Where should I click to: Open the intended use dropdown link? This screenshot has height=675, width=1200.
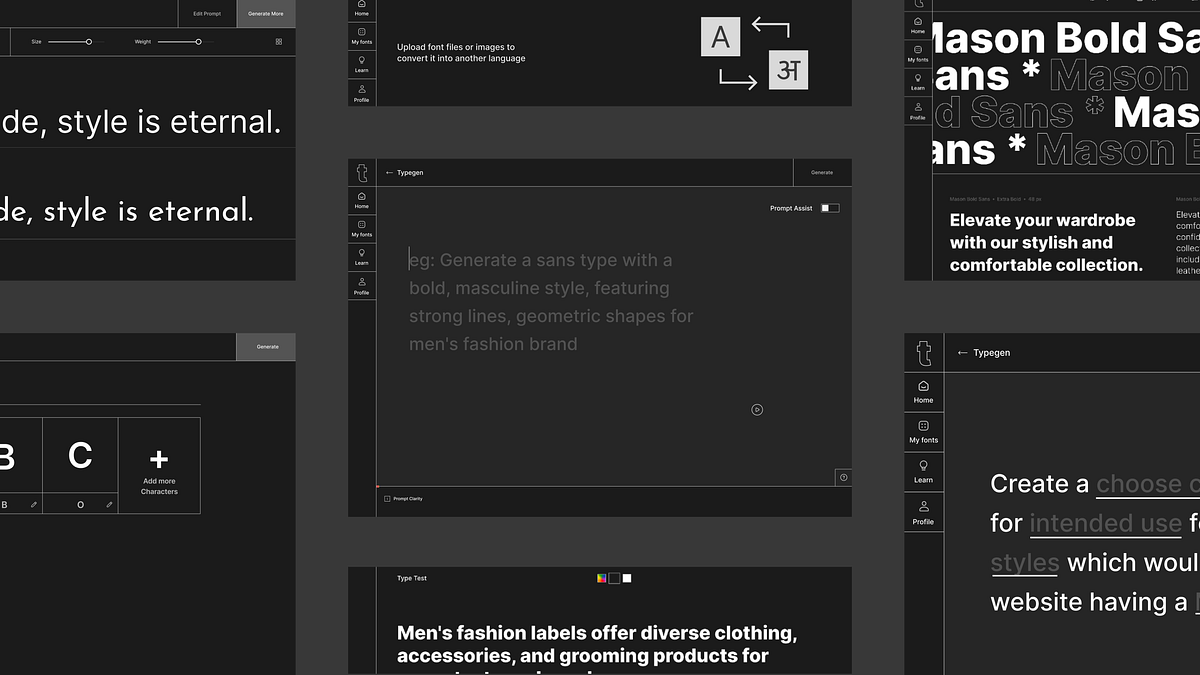[x=1105, y=523]
